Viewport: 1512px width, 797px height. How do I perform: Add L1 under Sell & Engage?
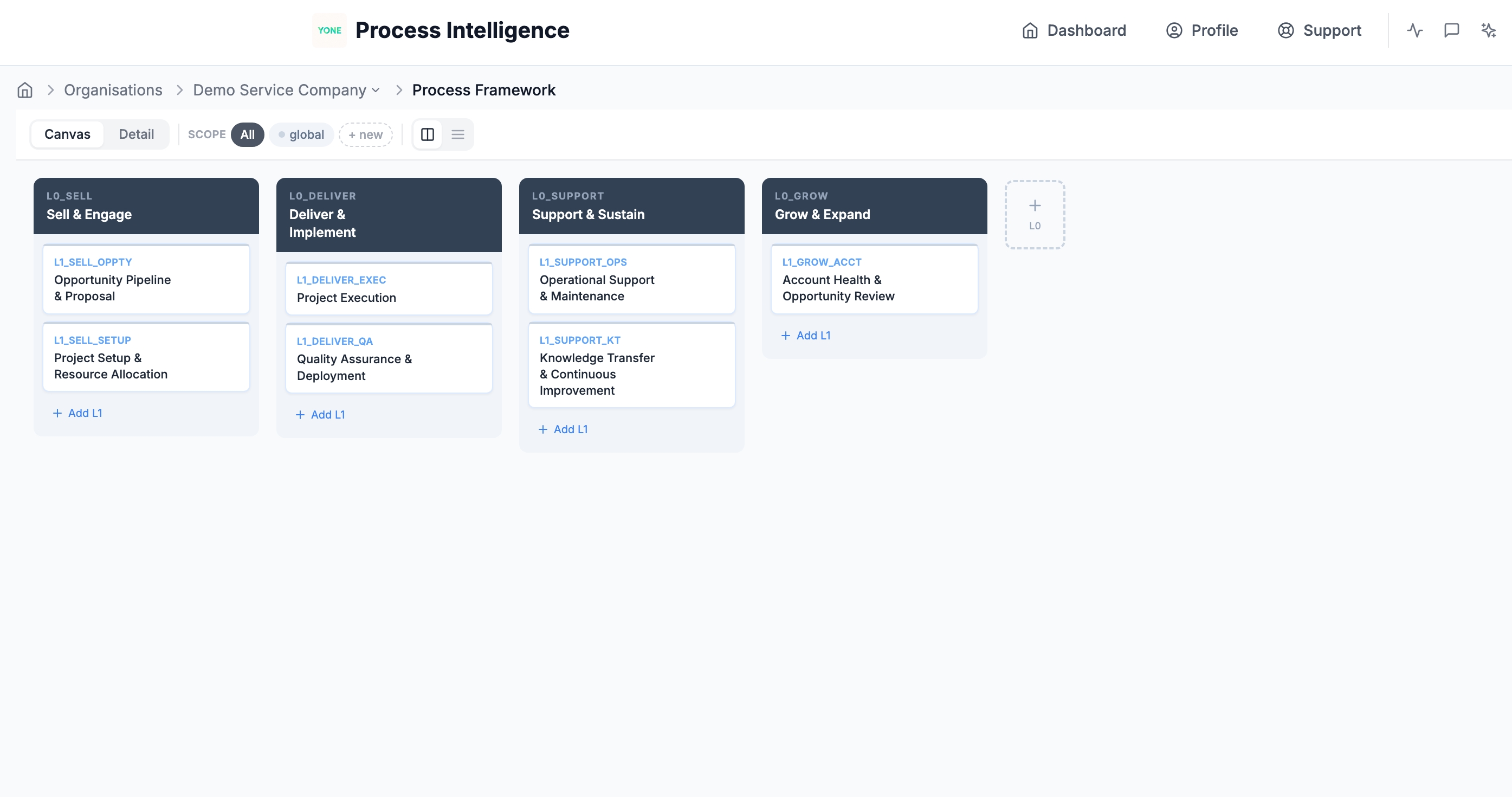click(77, 413)
